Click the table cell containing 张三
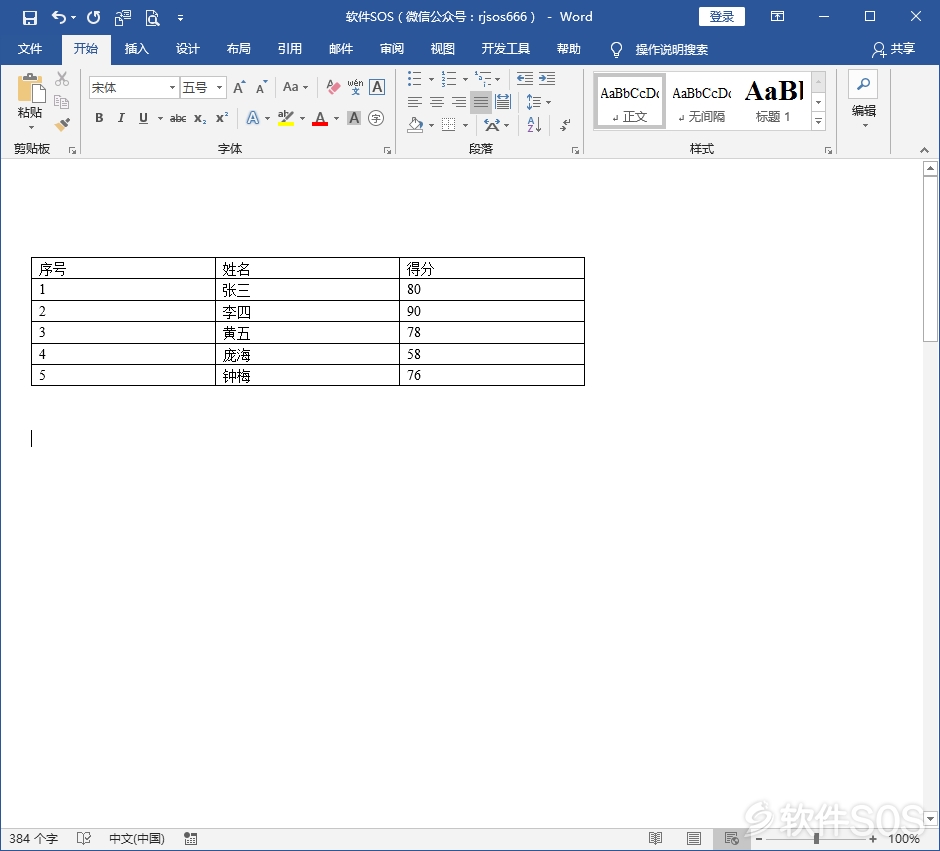 point(307,290)
